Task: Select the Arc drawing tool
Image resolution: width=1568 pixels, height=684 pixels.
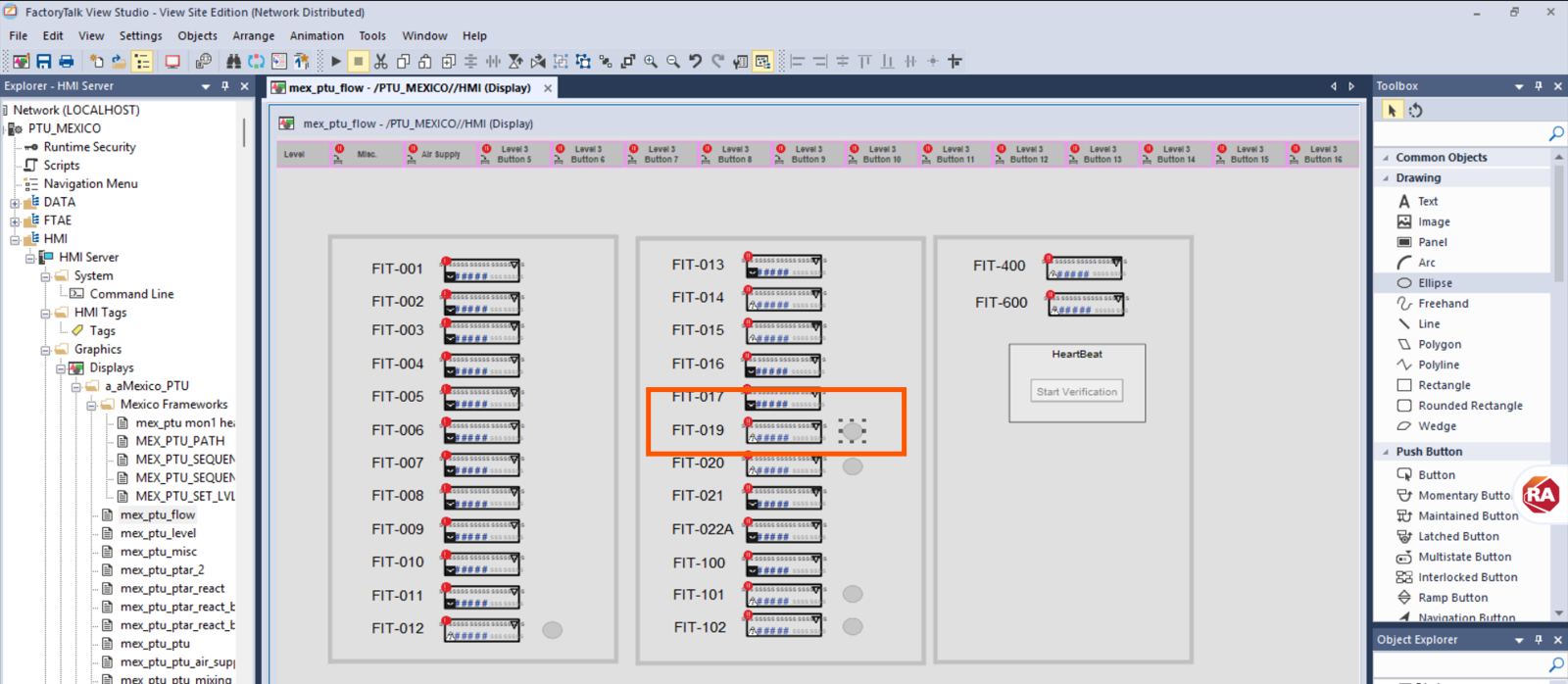Action: click(1426, 263)
